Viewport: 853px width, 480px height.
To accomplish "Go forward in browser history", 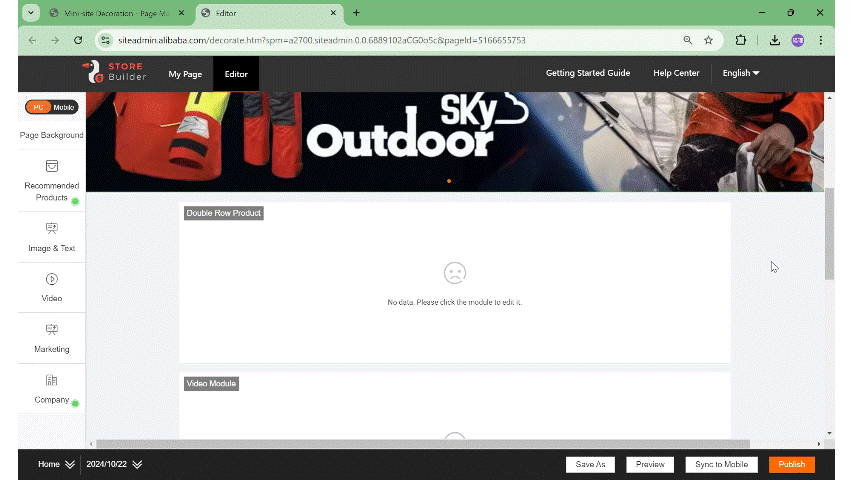I will [55, 40].
